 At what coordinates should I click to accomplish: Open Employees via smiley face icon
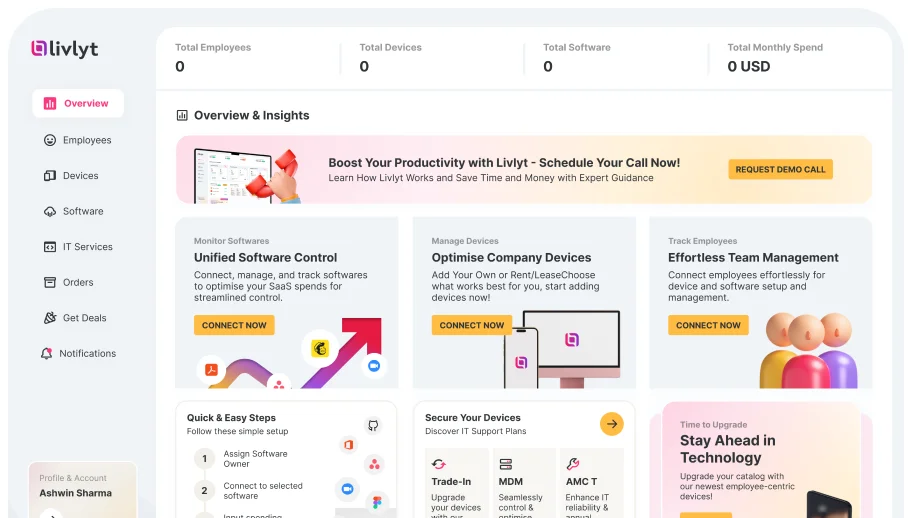pos(50,140)
